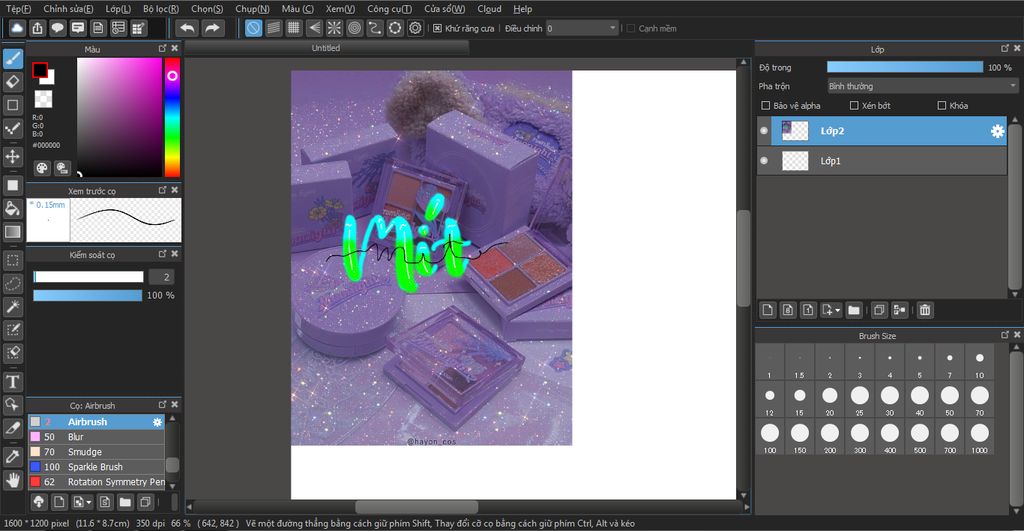Hide the Lớp2 layer
Screen dimensions: 1024x531
click(x=764, y=131)
